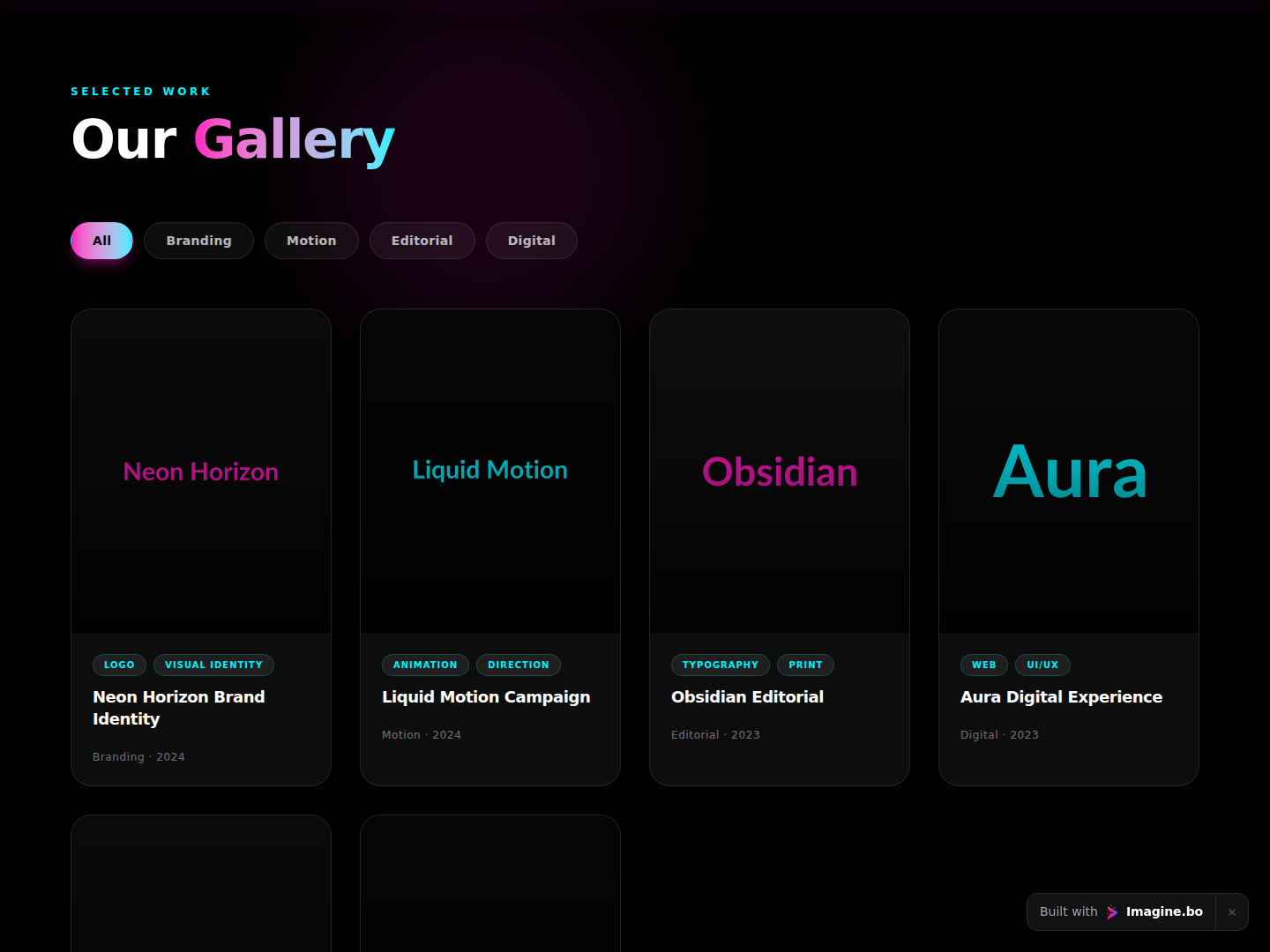1270x952 pixels.
Task: Click the PRINT tag
Action: 805,665
